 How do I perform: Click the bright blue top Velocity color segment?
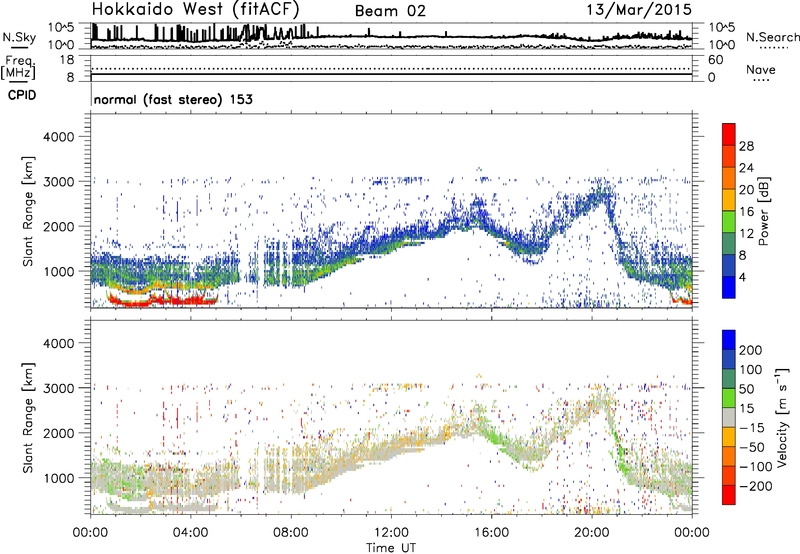tap(729, 340)
